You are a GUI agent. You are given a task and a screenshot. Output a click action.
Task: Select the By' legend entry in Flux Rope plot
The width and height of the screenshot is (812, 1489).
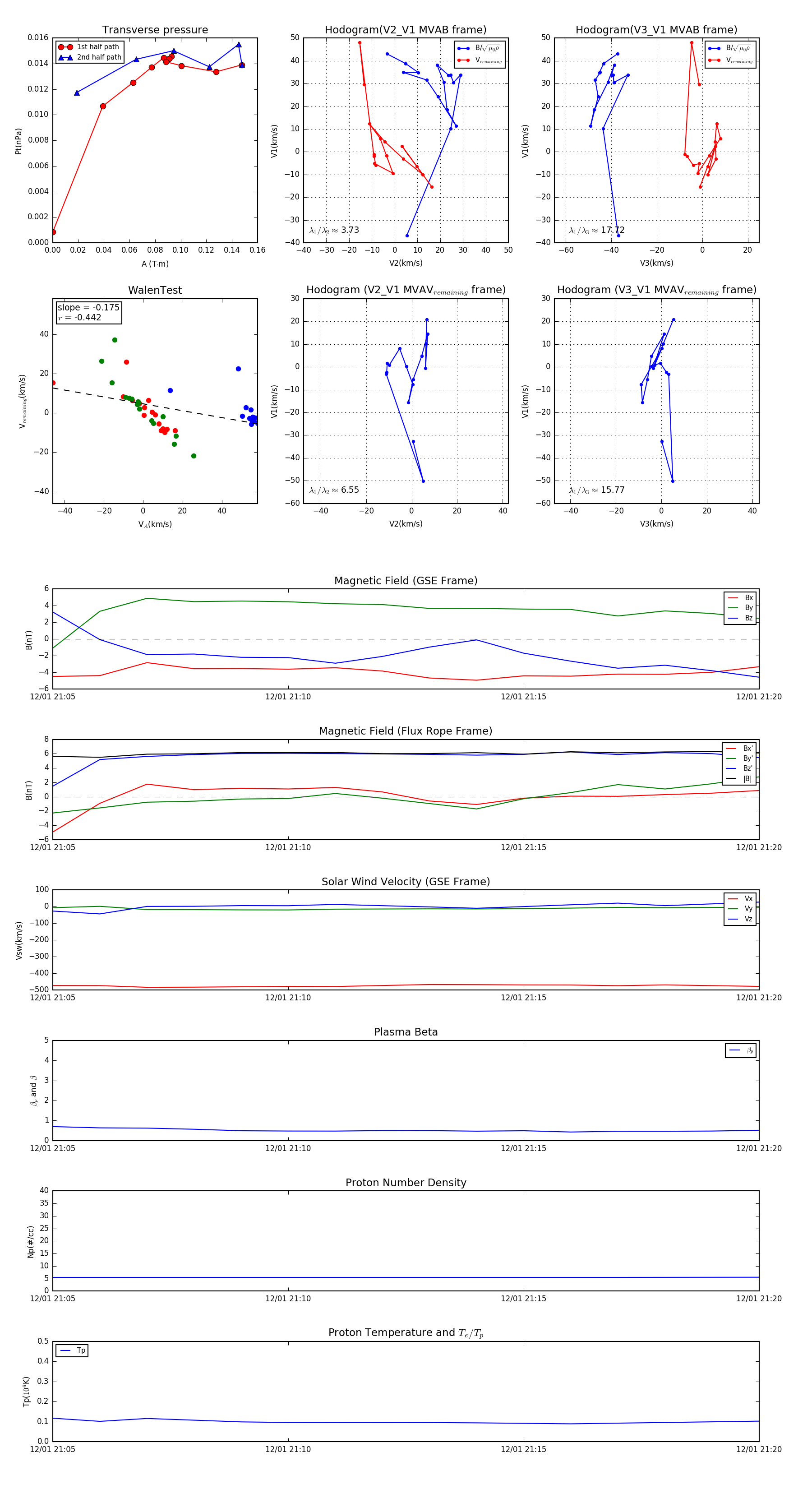739,758
